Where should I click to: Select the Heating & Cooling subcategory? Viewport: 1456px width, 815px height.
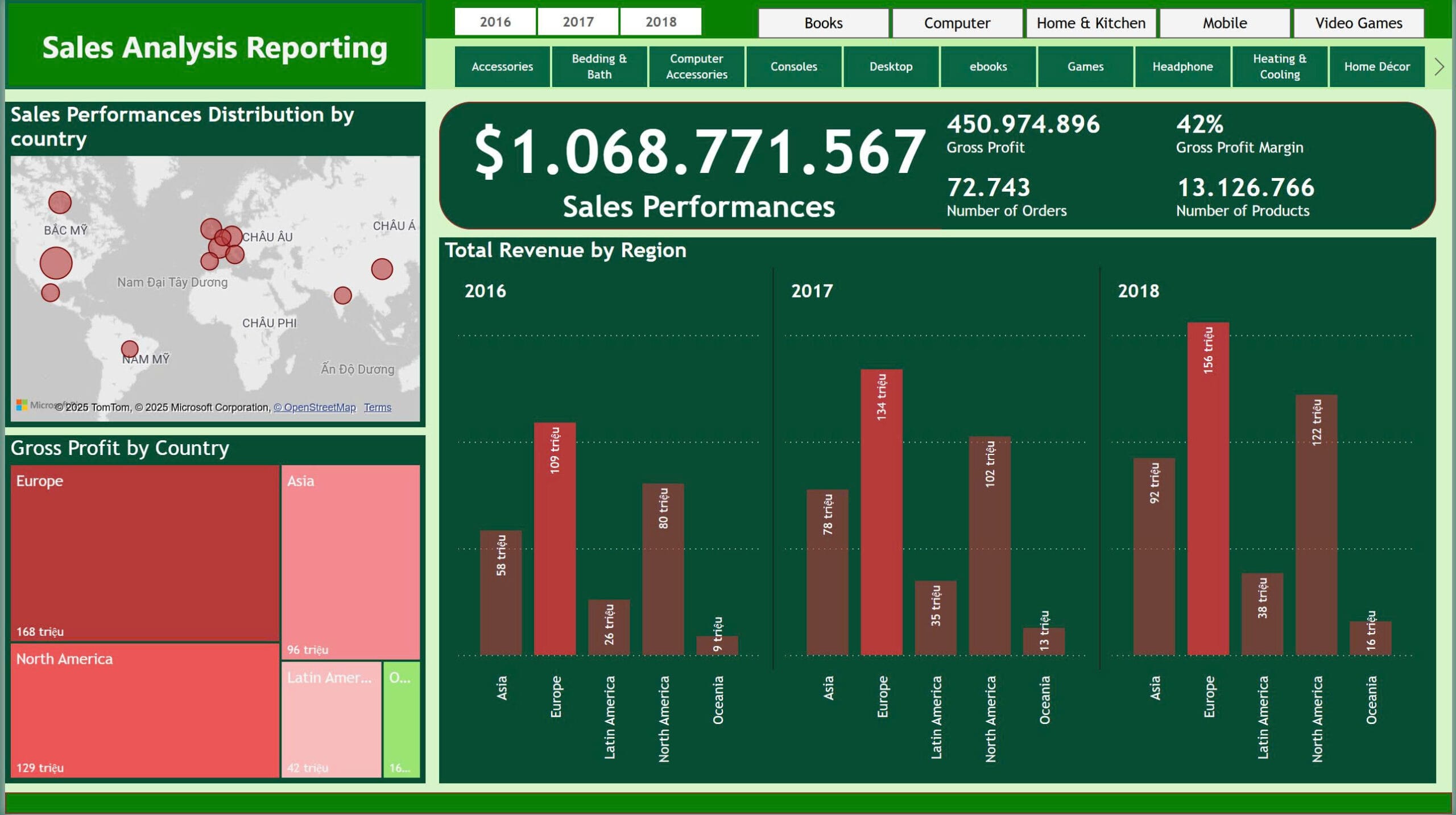pyautogui.click(x=1280, y=67)
